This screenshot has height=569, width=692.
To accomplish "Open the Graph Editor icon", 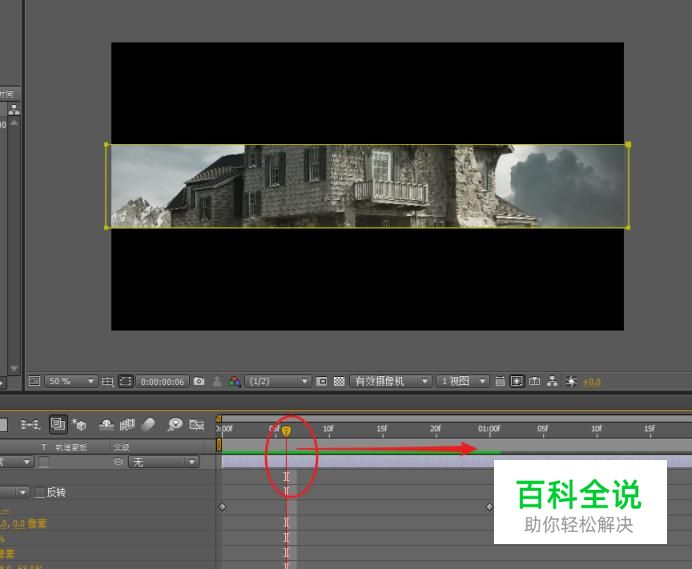I will [x=196, y=425].
